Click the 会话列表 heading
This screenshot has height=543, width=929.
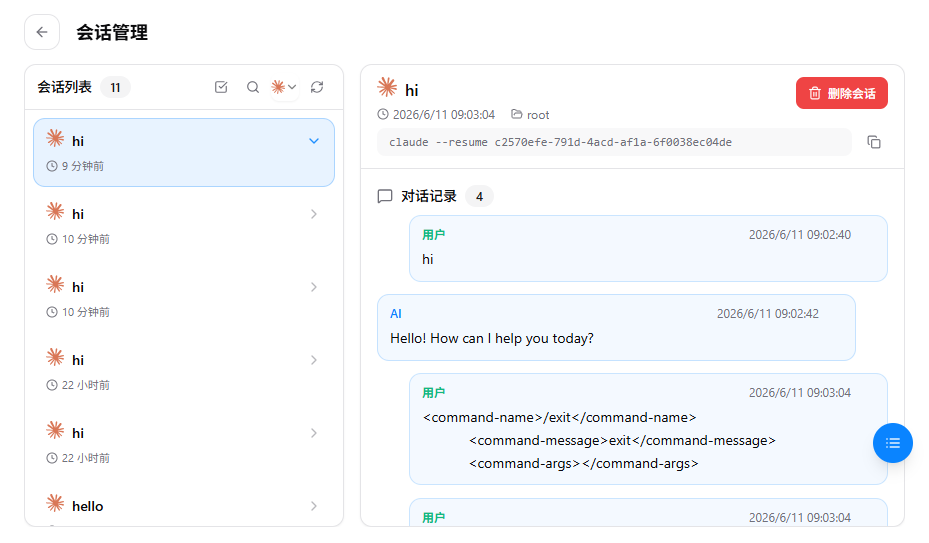65,87
